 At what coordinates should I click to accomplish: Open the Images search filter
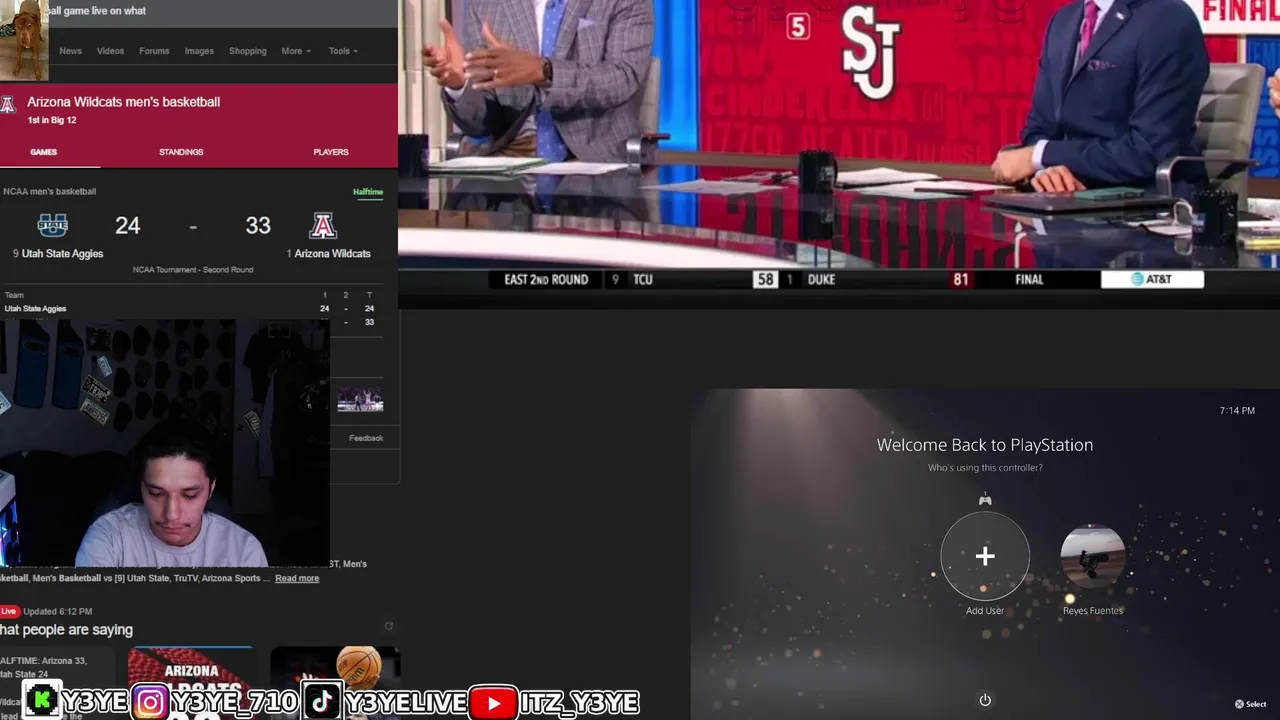[x=199, y=51]
